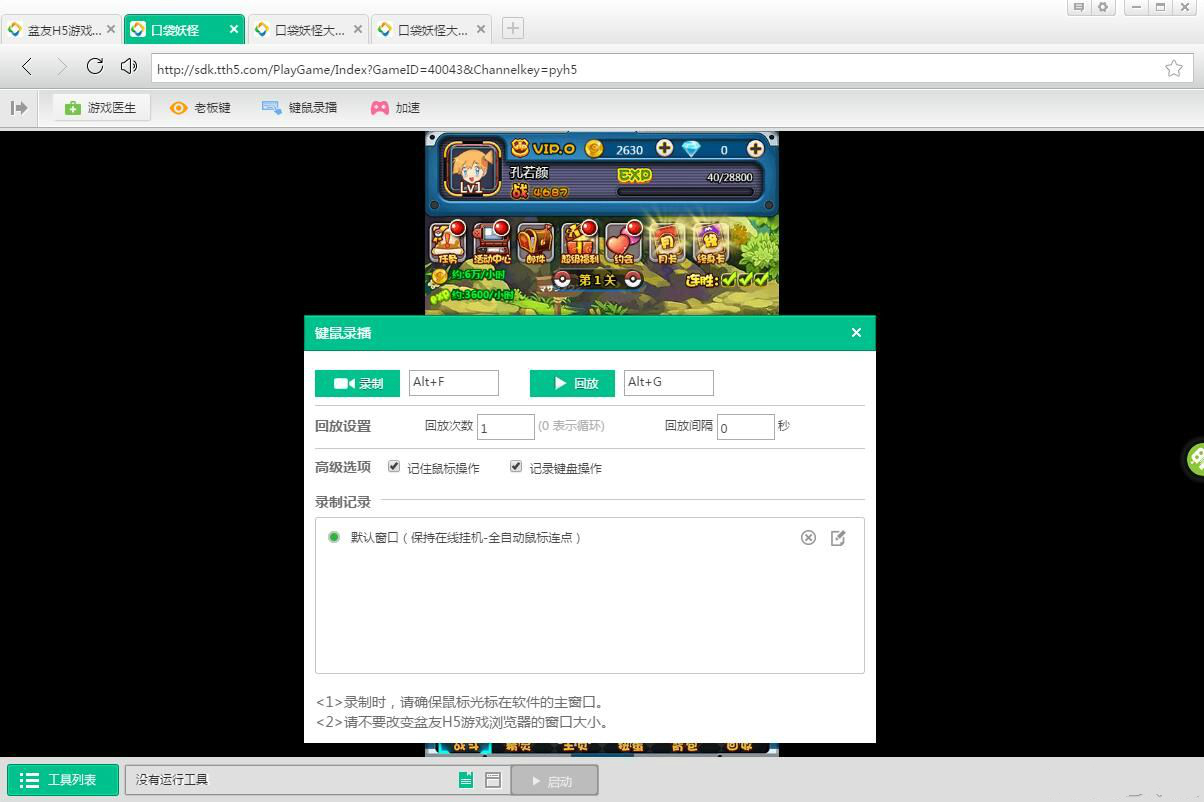The height and width of the screenshot is (802, 1204).
Task: Open the browser menu icon beside the gear
Action: [x=1079, y=7]
